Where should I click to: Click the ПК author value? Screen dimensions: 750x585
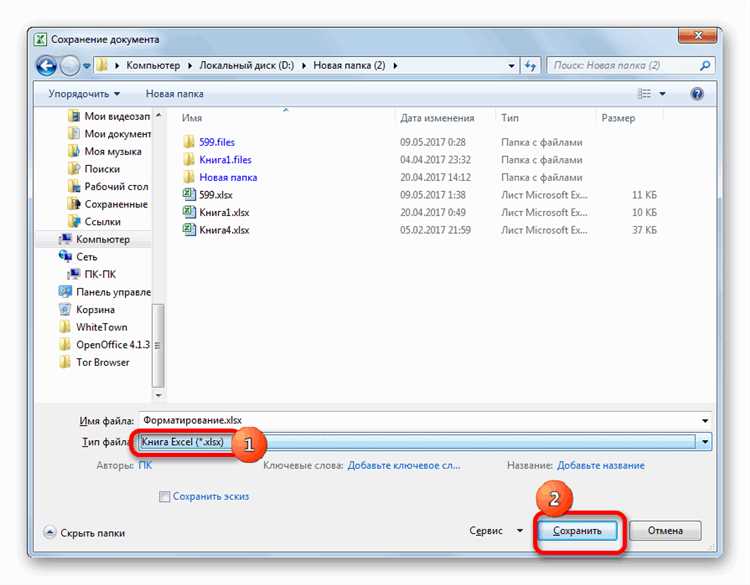pyautogui.click(x=145, y=465)
